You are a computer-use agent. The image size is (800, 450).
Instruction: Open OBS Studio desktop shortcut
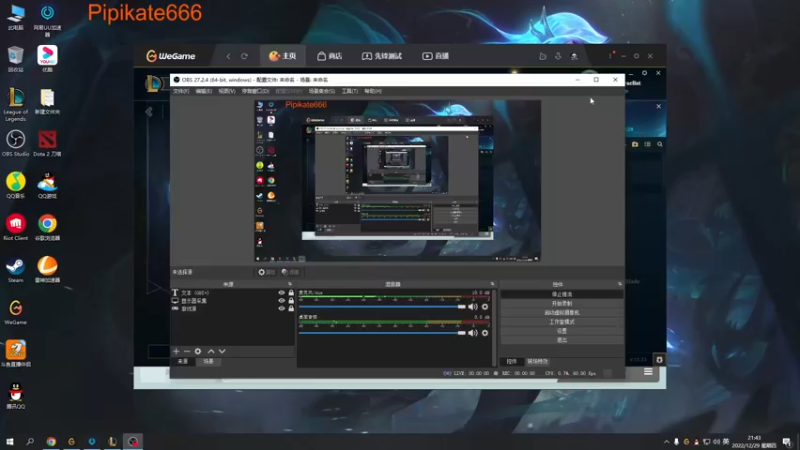[16, 143]
